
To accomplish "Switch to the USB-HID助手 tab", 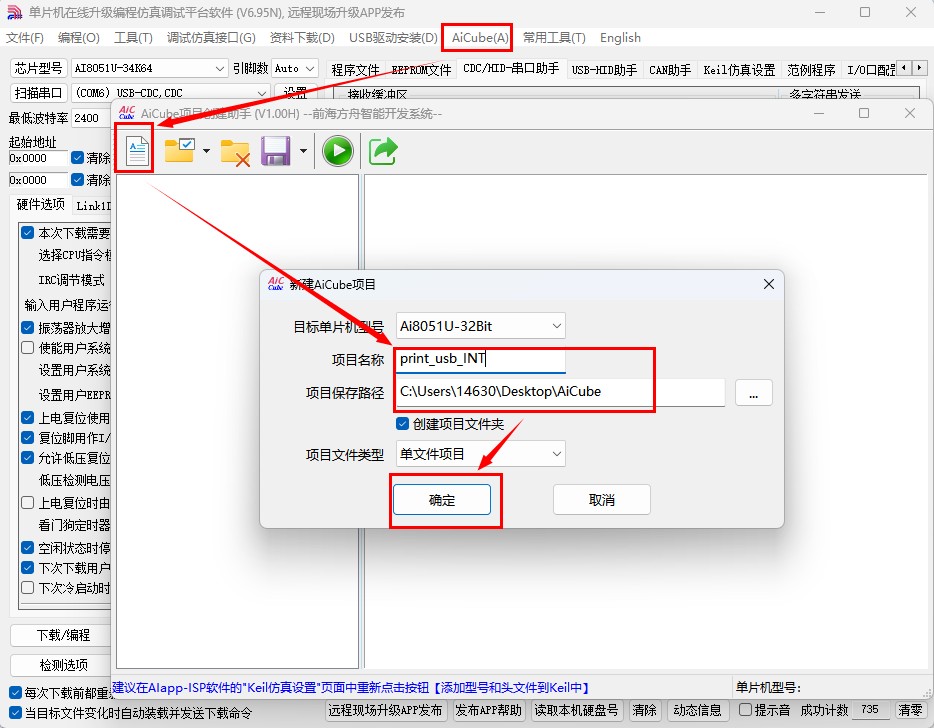I will (604, 70).
